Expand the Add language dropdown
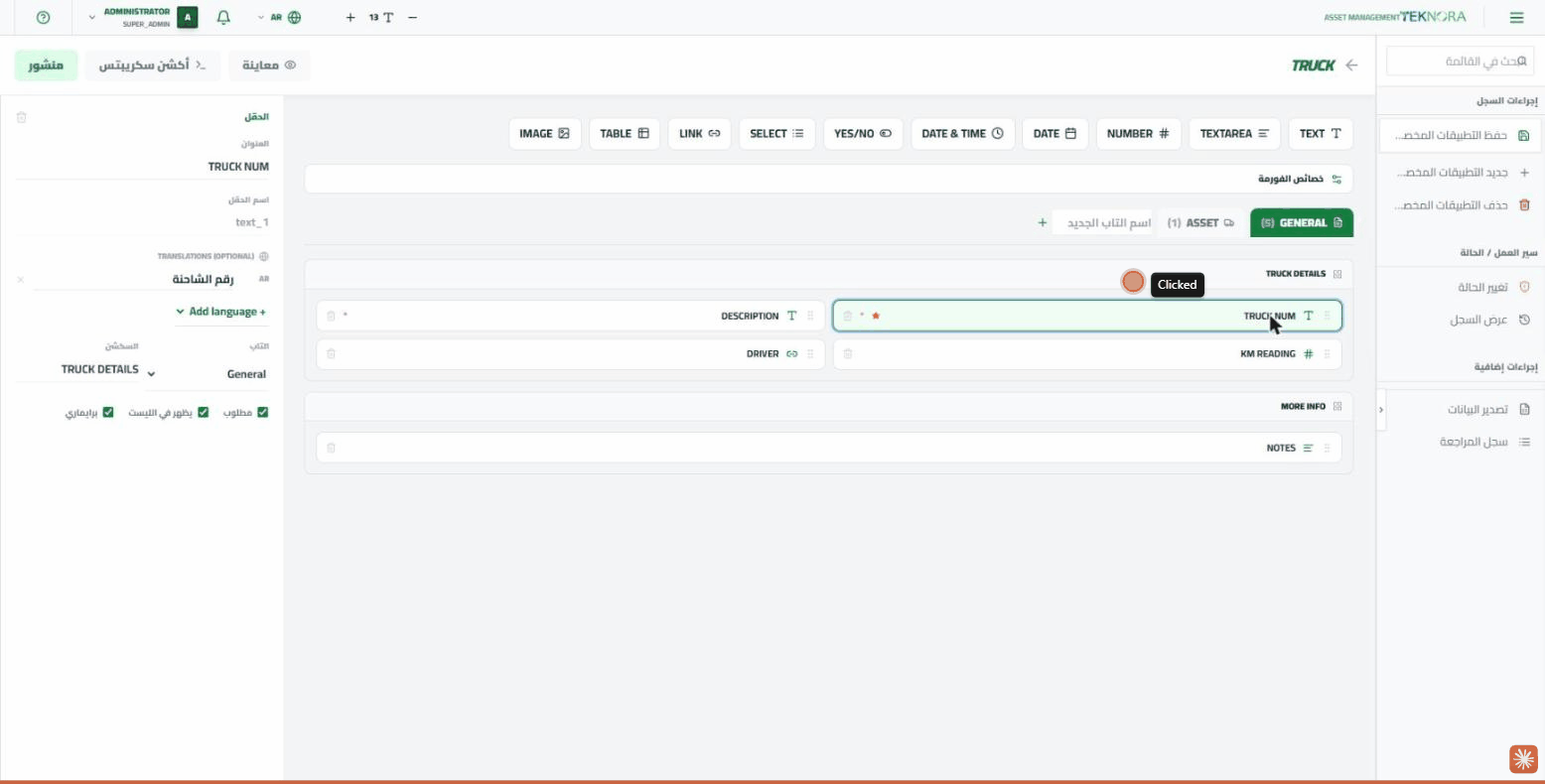1545x784 pixels. tap(221, 312)
